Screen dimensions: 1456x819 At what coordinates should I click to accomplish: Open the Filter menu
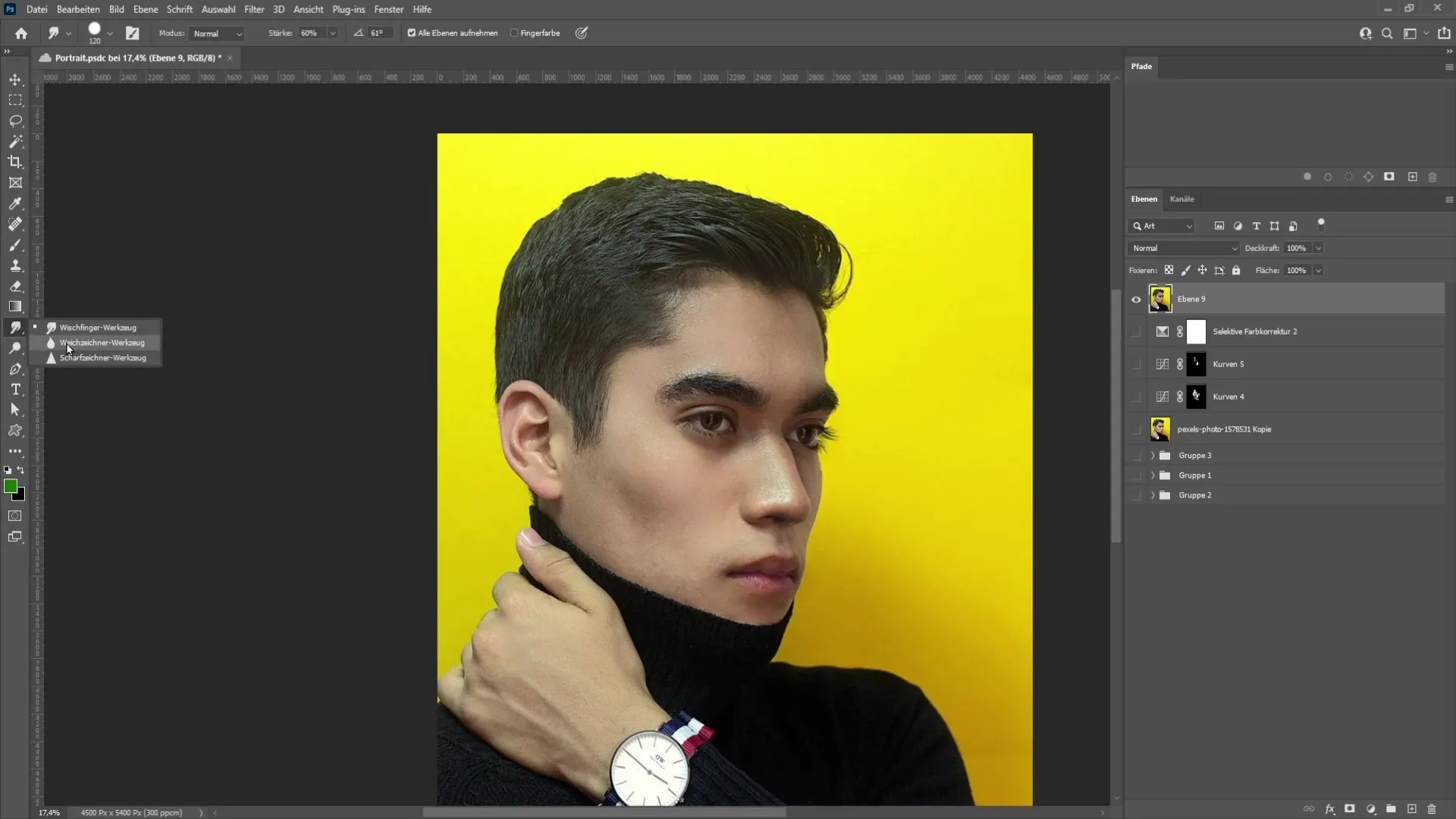(254, 9)
